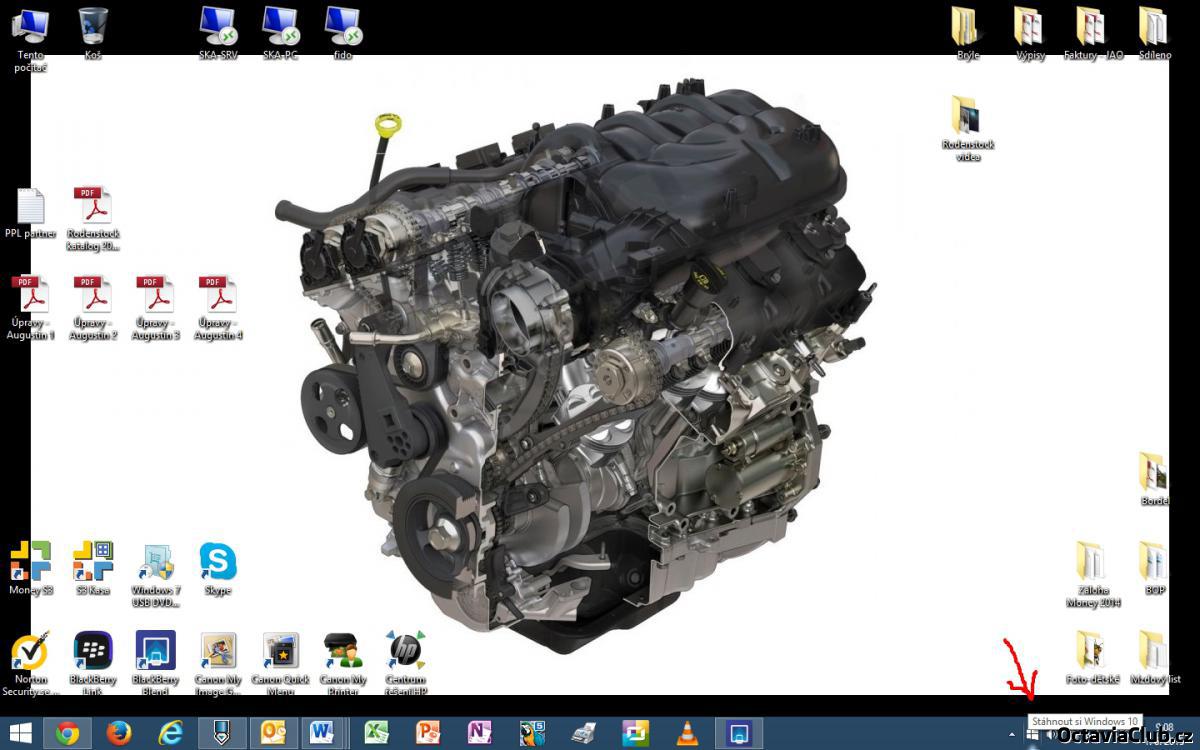Click the Get Windows 10 tray icon

click(1032, 734)
